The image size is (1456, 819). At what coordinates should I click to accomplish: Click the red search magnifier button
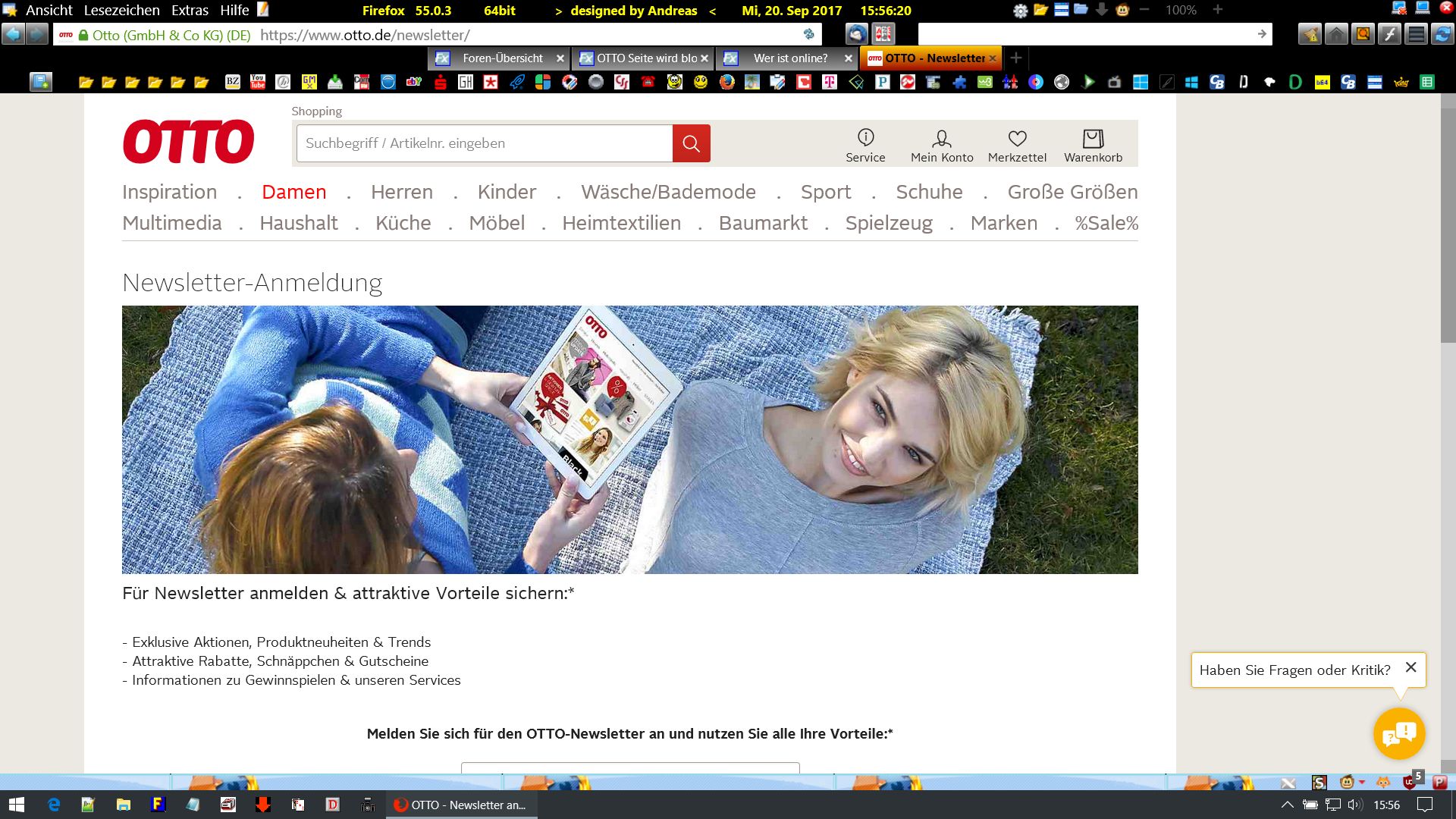coord(691,143)
